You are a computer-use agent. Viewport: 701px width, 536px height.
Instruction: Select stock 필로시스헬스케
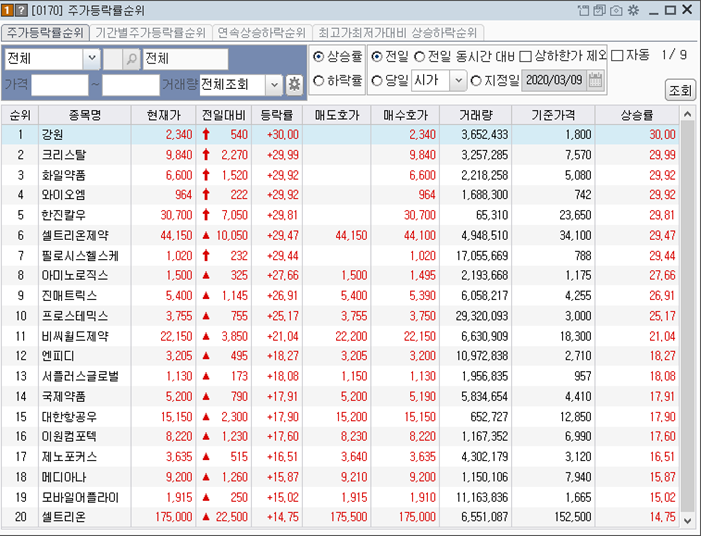coord(80,256)
